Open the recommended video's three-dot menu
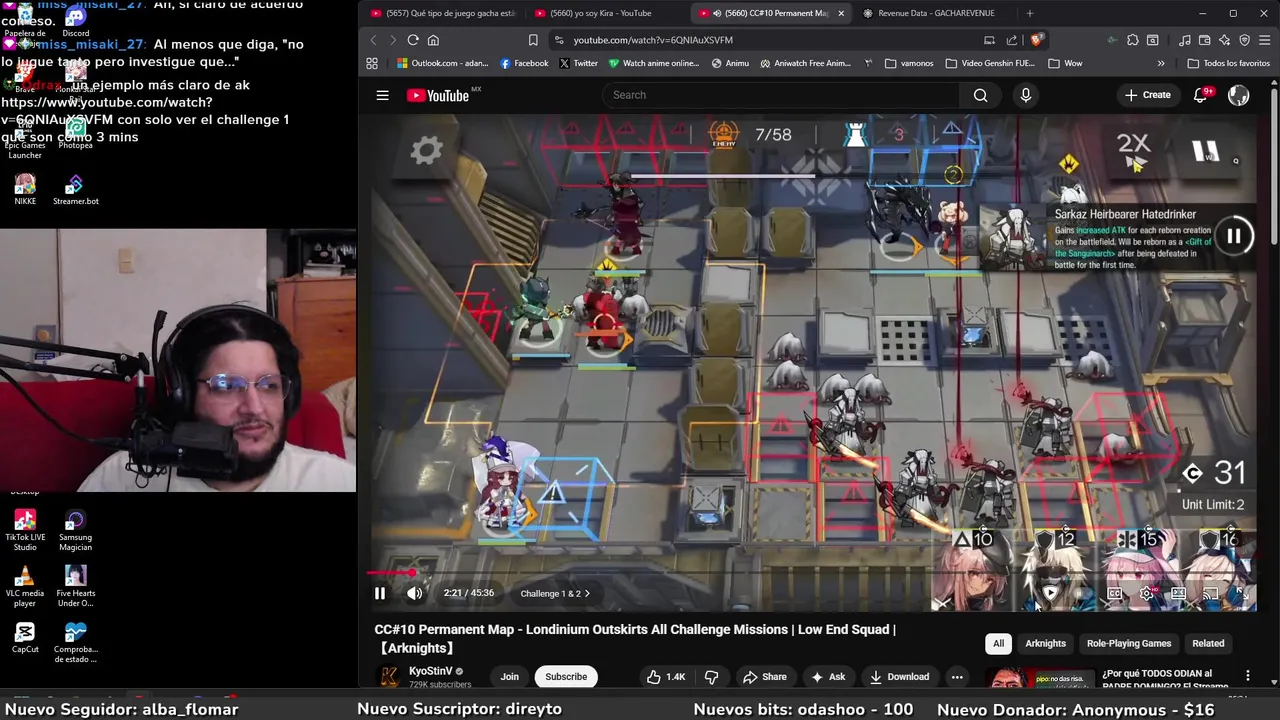 click(x=1247, y=676)
